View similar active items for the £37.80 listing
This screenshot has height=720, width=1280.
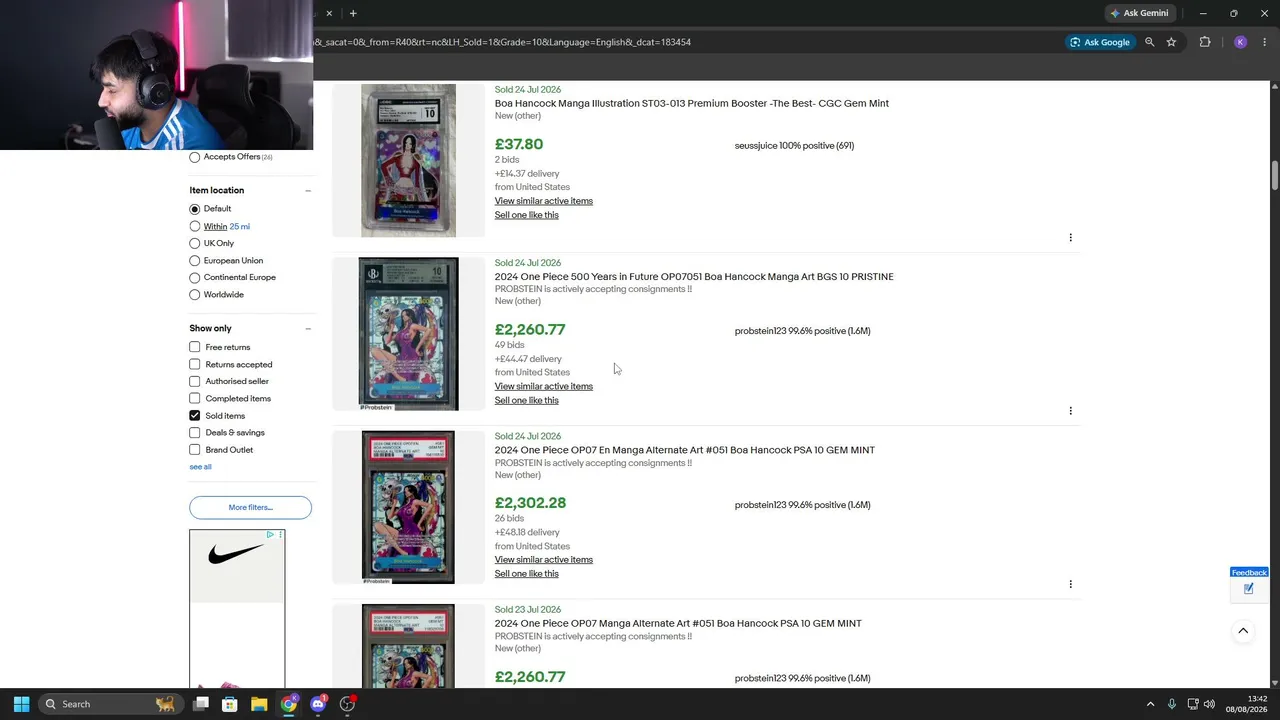543,201
